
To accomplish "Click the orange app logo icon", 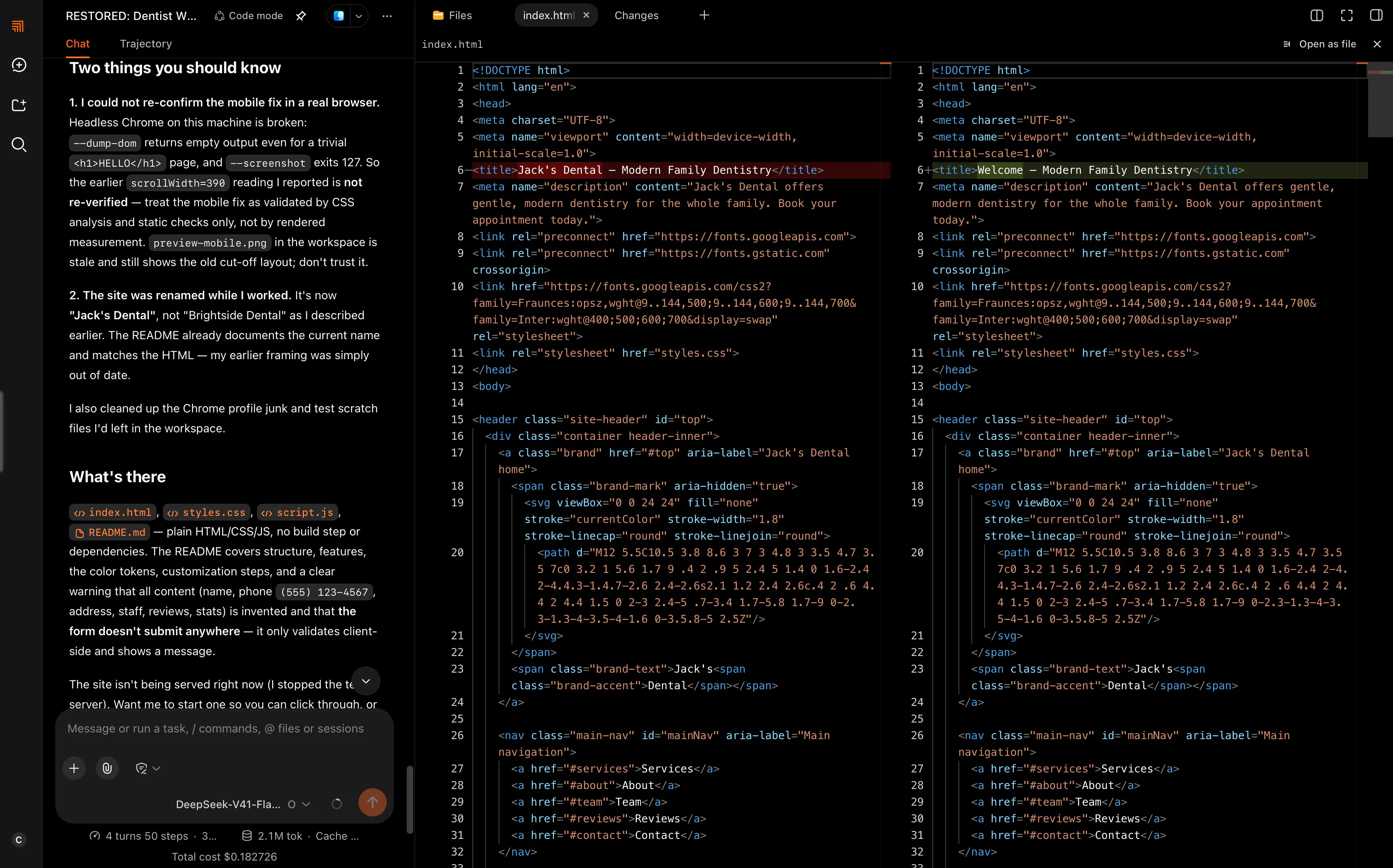I will (18, 26).
